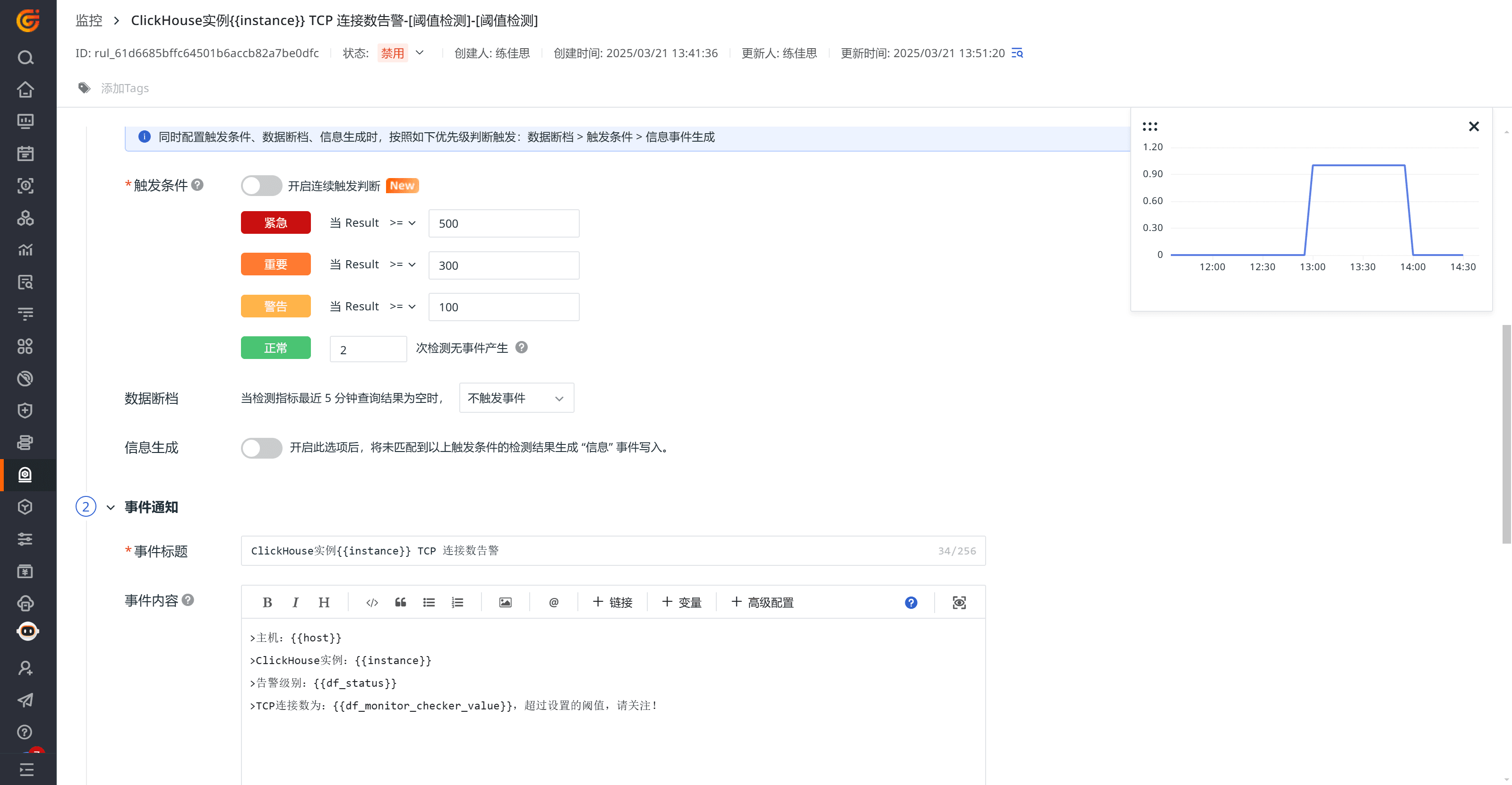Insert bulleted list in the editor toolbar
Image resolution: width=1512 pixels, height=785 pixels.
(x=429, y=603)
